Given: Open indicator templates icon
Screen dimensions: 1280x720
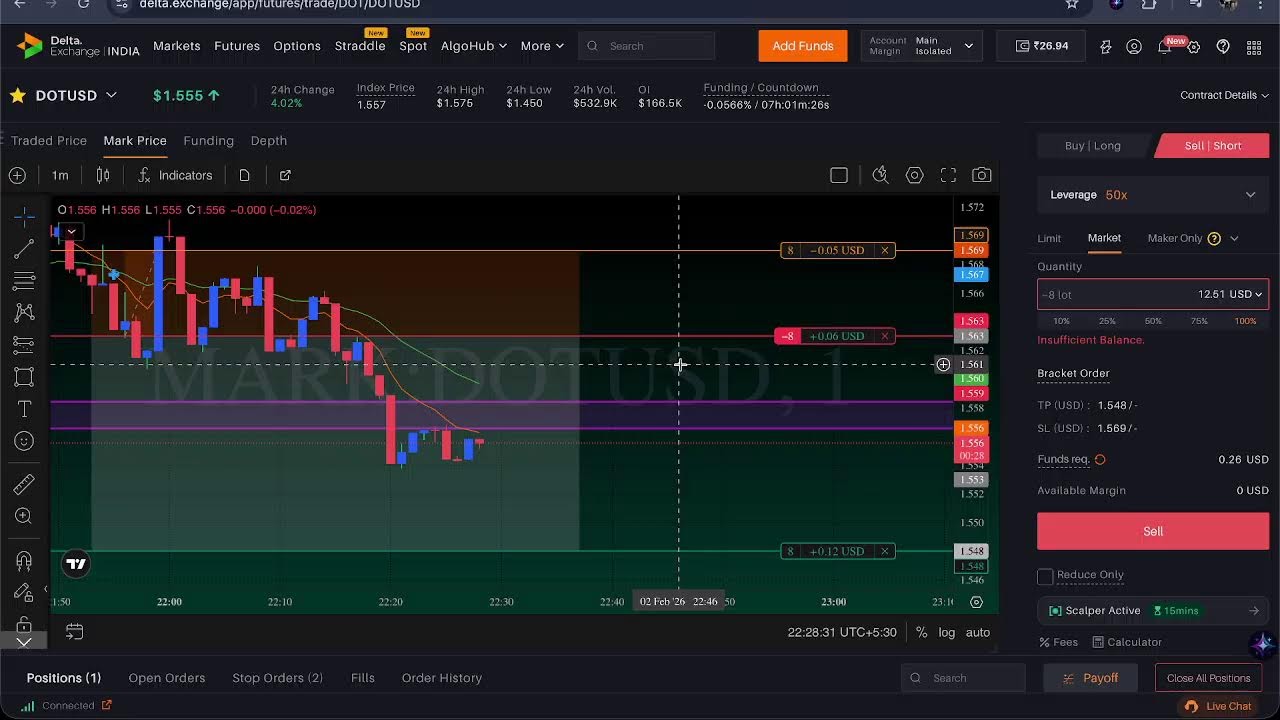Looking at the screenshot, I should point(244,175).
